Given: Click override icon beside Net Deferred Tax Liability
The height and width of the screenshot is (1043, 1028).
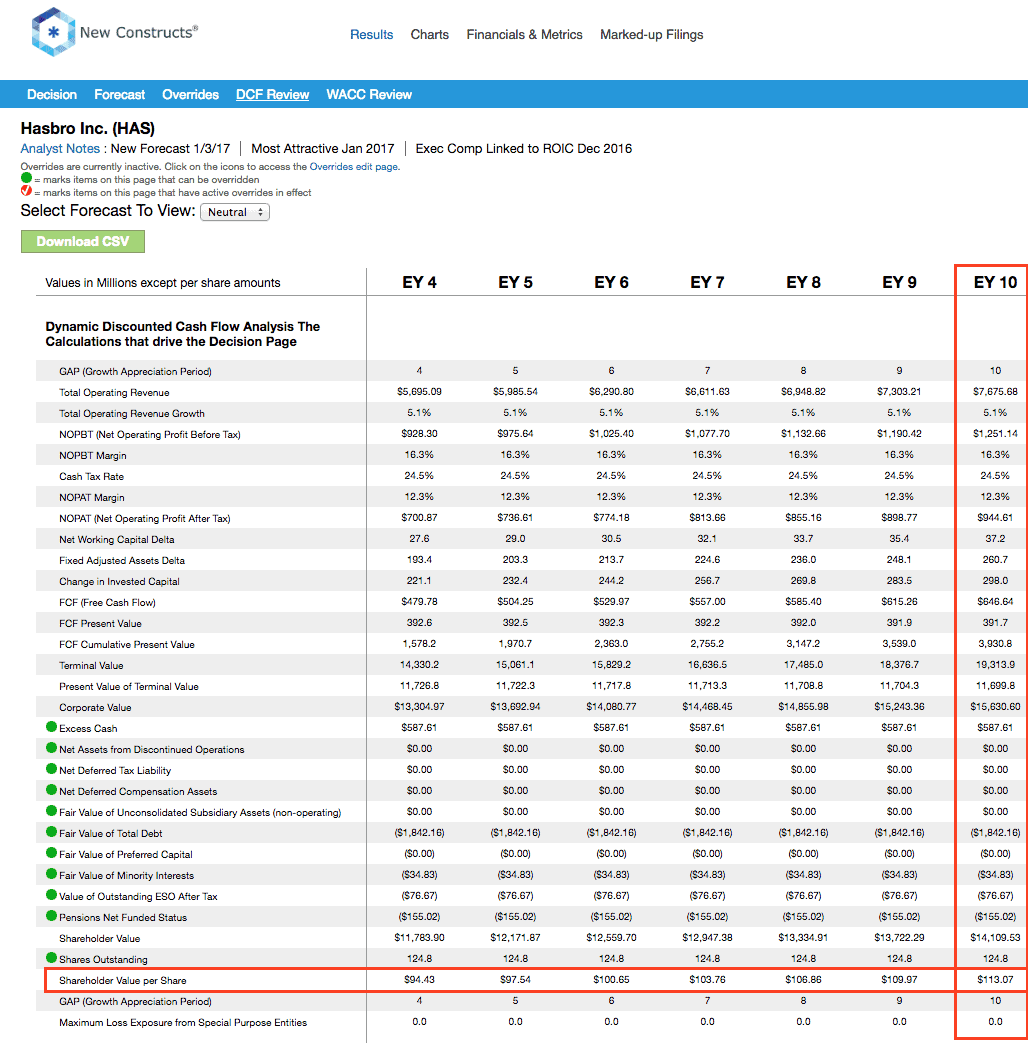Looking at the screenshot, I should (51, 769).
